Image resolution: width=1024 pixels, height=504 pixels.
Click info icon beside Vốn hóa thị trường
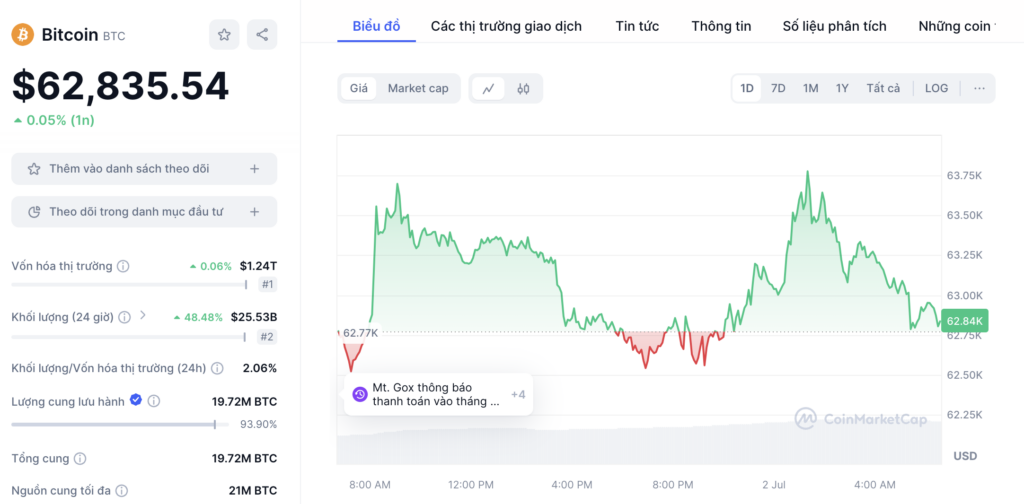tap(123, 266)
